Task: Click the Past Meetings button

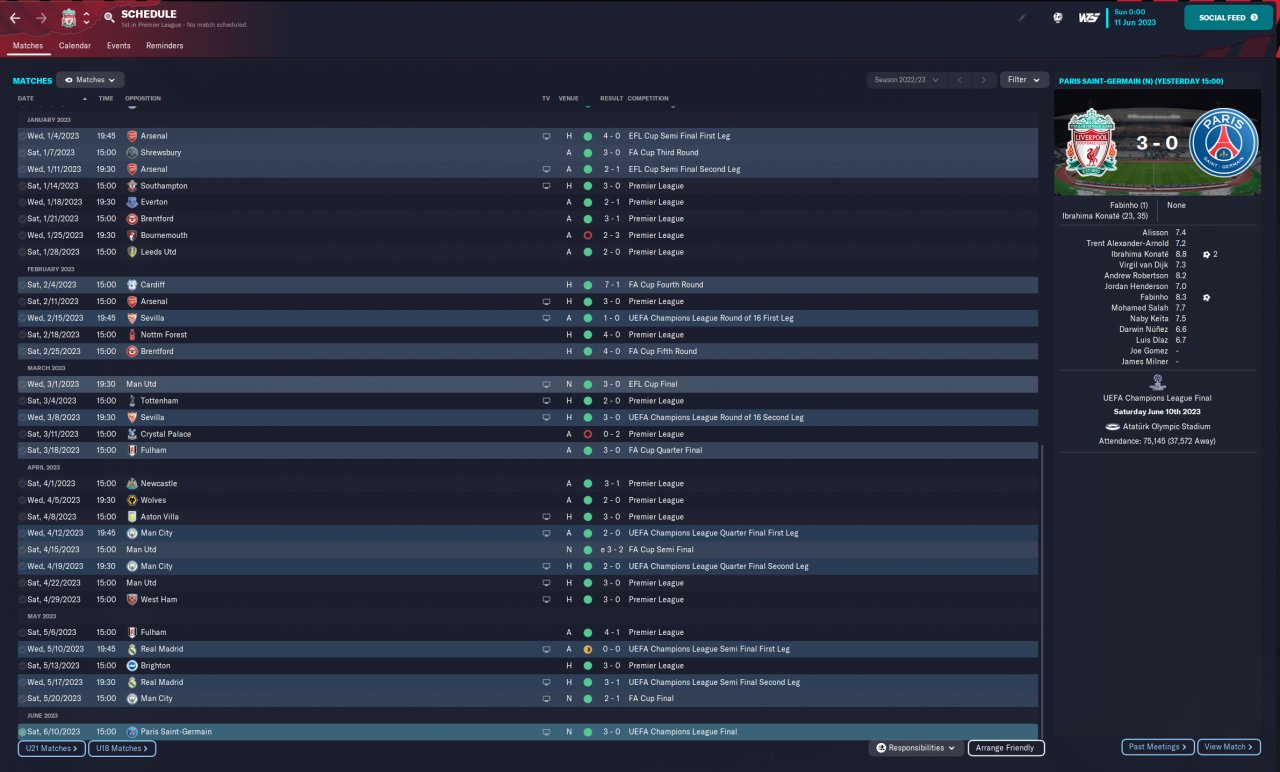Action: tap(1158, 747)
